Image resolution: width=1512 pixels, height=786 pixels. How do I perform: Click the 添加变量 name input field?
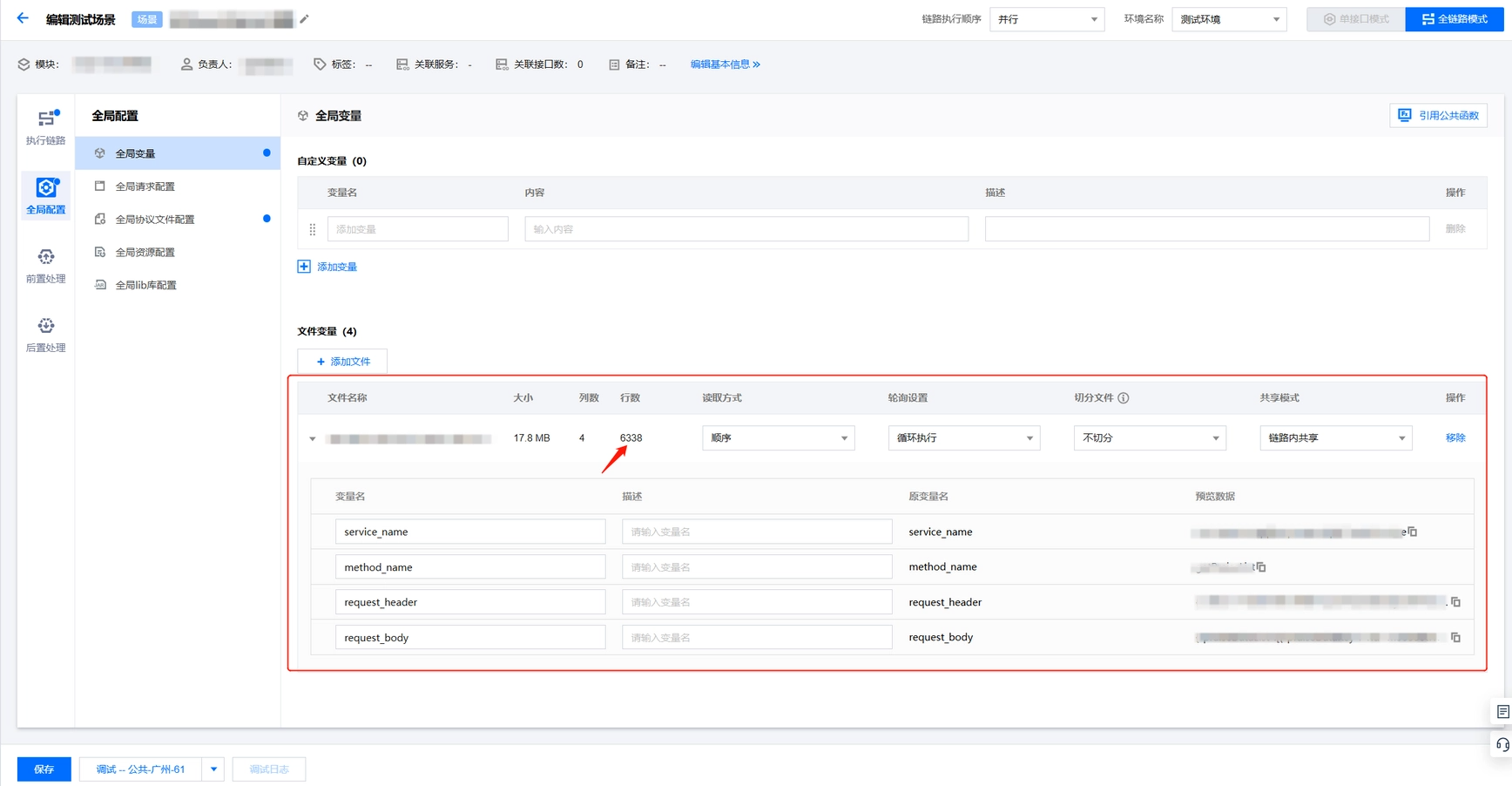(x=418, y=229)
